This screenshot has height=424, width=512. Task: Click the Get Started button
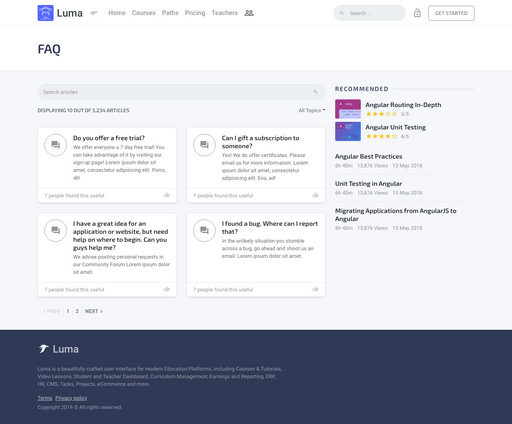coord(451,13)
